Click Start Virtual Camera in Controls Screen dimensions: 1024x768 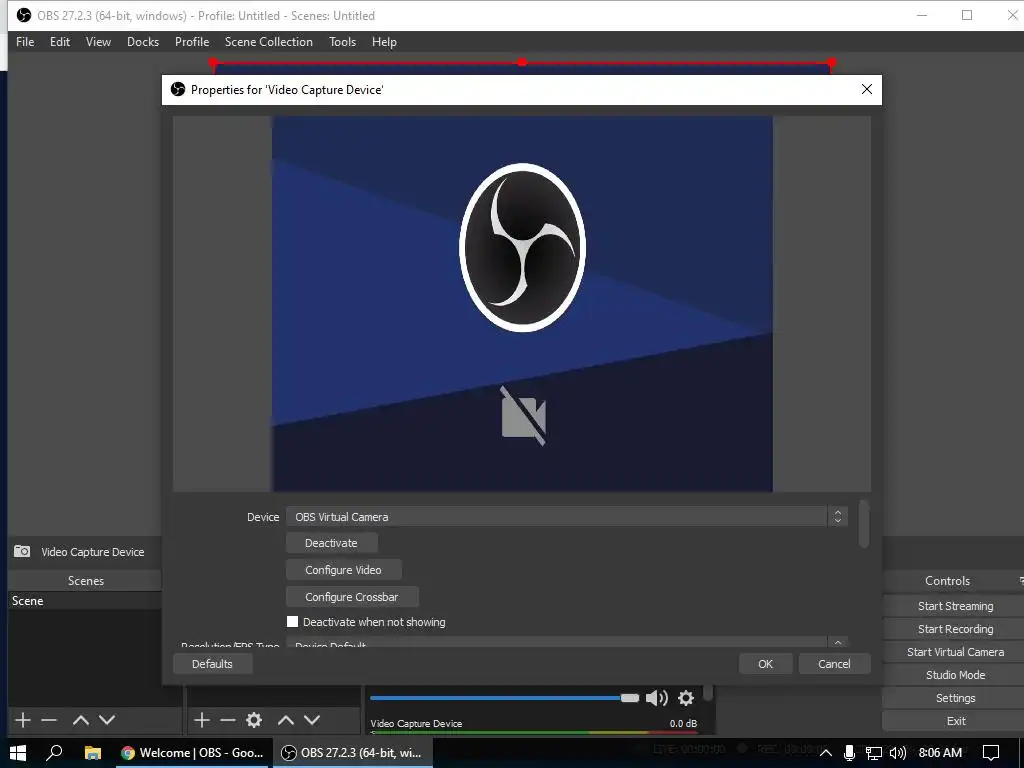click(x=955, y=652)
